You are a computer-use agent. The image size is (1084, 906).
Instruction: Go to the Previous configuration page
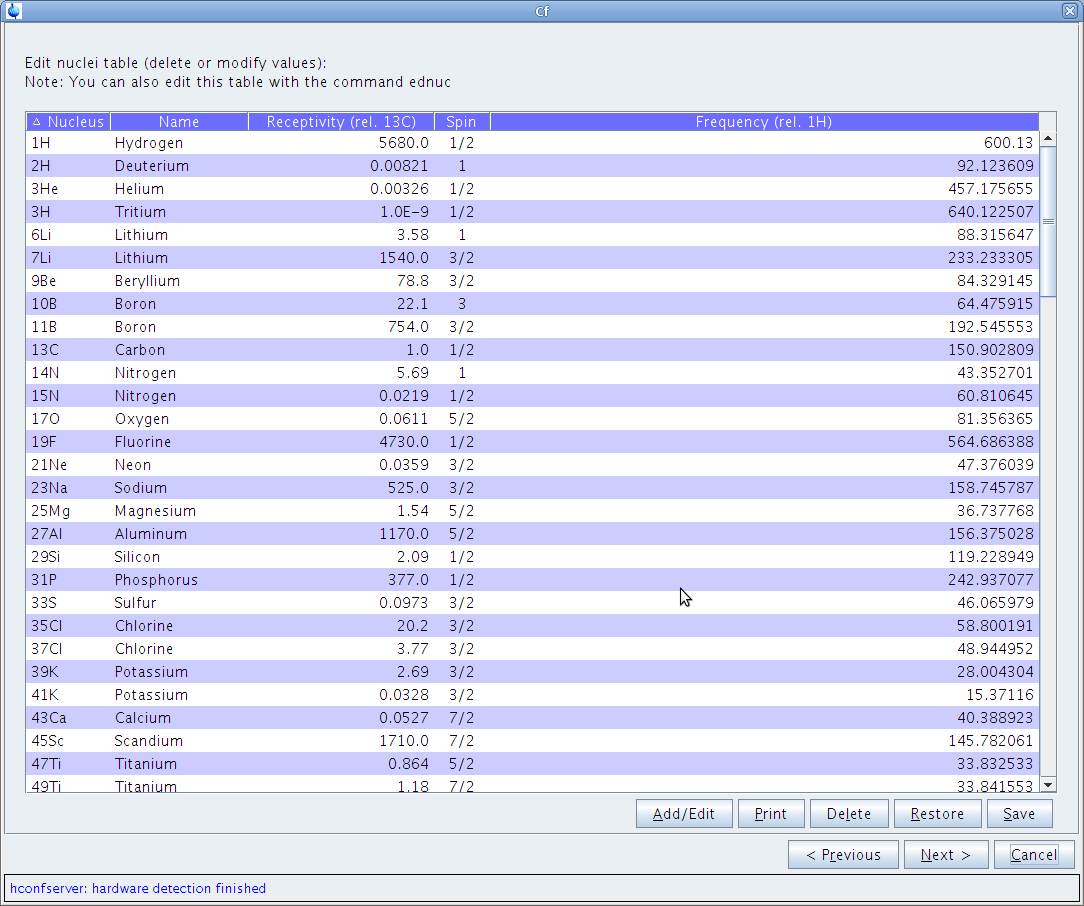coord(843,855)
